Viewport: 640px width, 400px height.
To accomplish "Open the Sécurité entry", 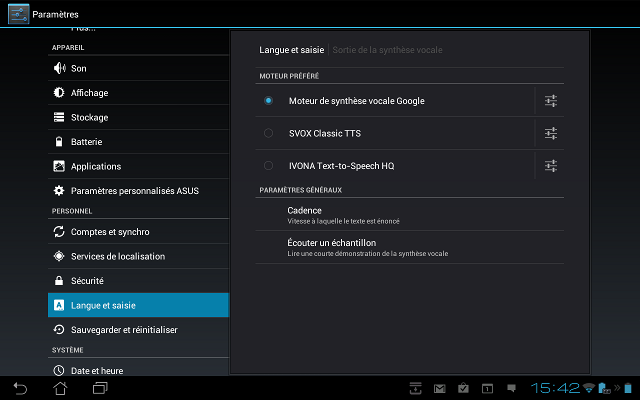I will 138,281.
